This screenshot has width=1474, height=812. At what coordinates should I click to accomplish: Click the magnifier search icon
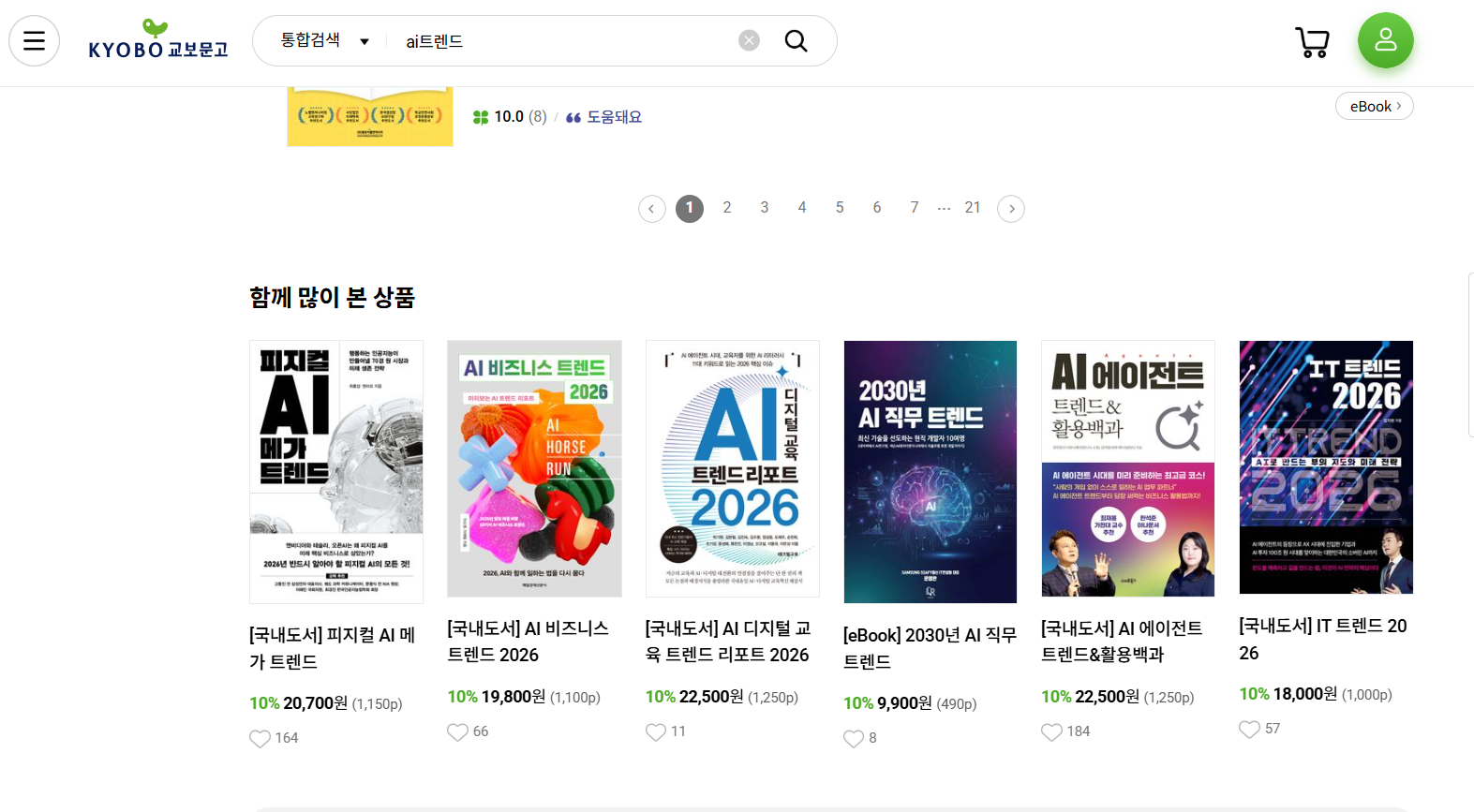click(x=797, y=40)
